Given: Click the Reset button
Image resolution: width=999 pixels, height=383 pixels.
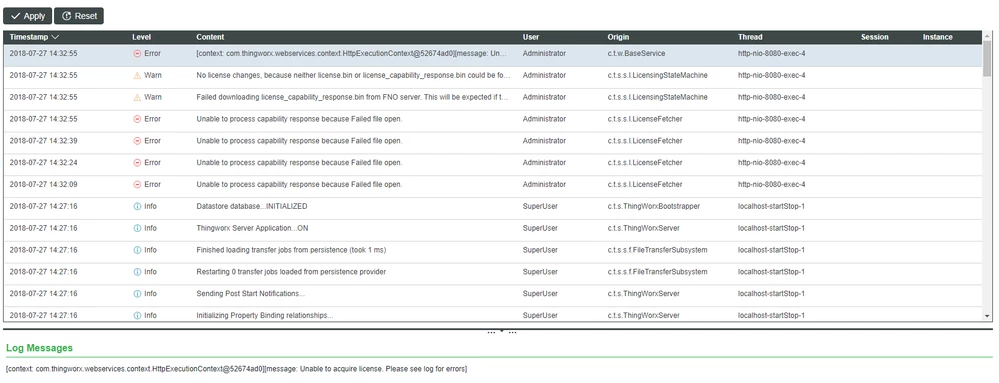Looking at the screenshot, I should click(x=78, y=16).
